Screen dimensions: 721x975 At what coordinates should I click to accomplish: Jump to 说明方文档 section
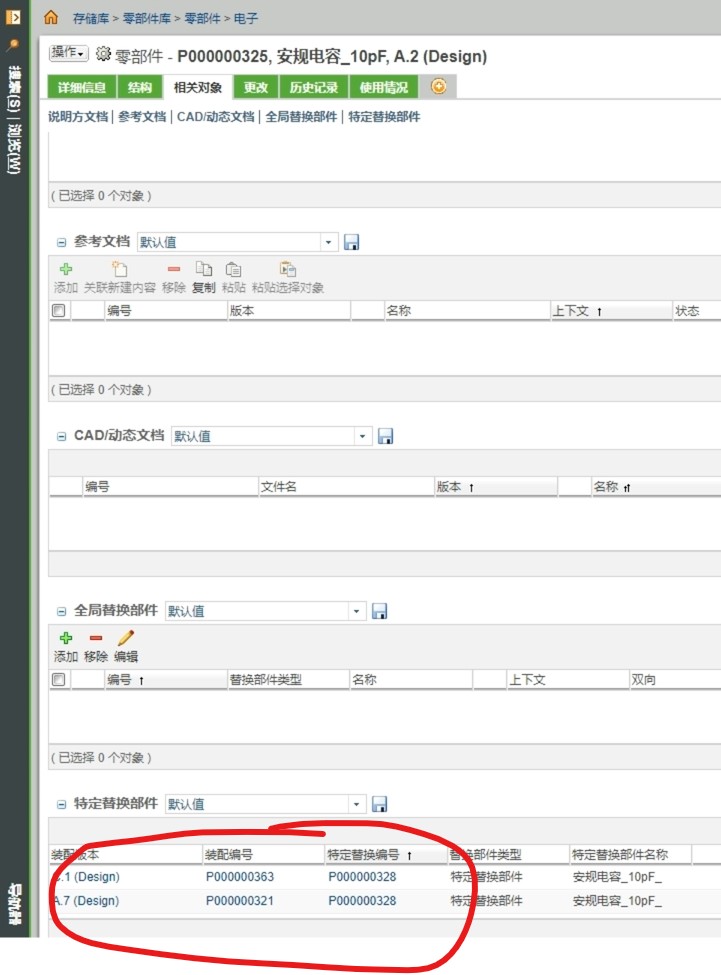click(78, 116)
